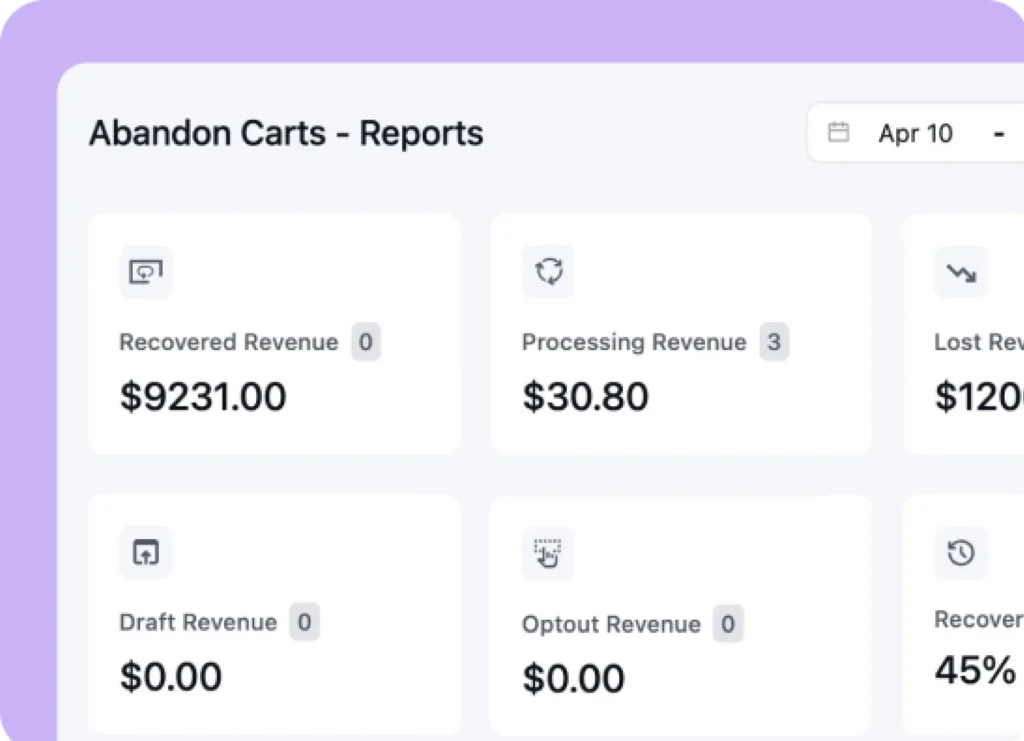
Task: Click the clock history icon above 45%
Action: [961, 553]
